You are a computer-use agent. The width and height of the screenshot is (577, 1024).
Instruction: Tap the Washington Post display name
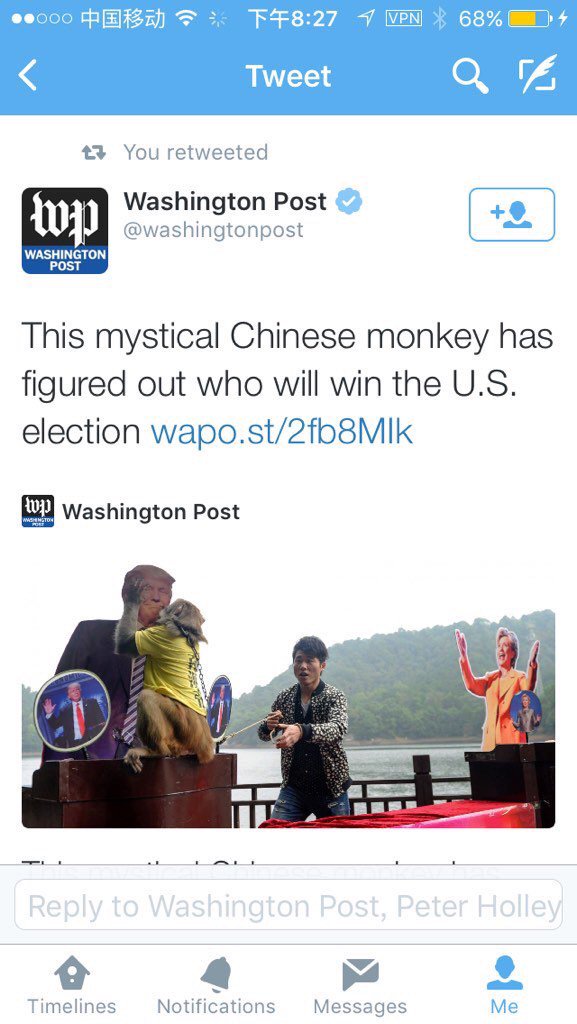[x=225, y=201]
